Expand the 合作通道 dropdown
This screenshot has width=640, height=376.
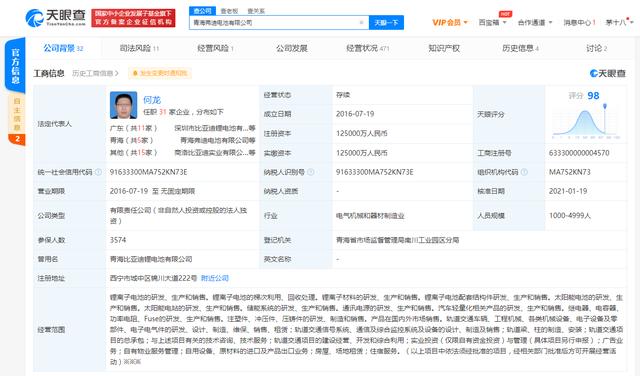535,22
